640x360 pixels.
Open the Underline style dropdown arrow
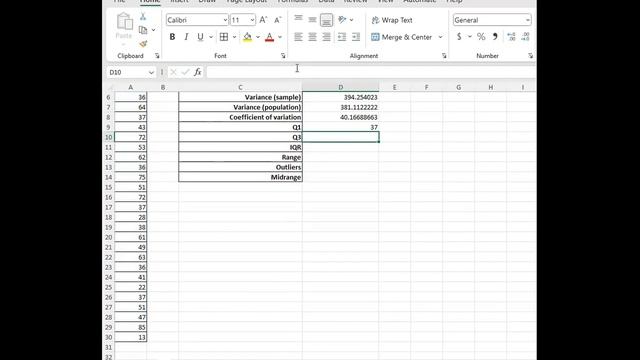click(211, 37)
